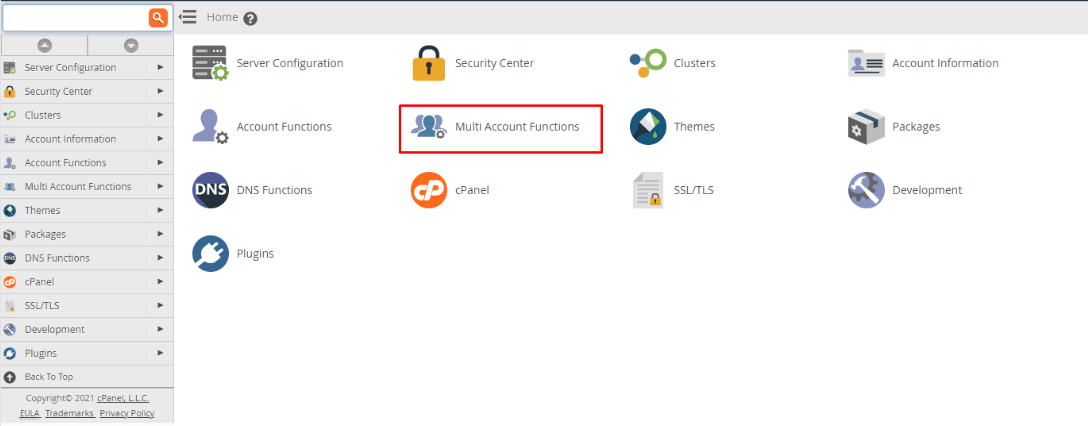The image size is (1088, 426).
Task: Toggle the sidebar menu collapse icon
Action: click(188, 17)
